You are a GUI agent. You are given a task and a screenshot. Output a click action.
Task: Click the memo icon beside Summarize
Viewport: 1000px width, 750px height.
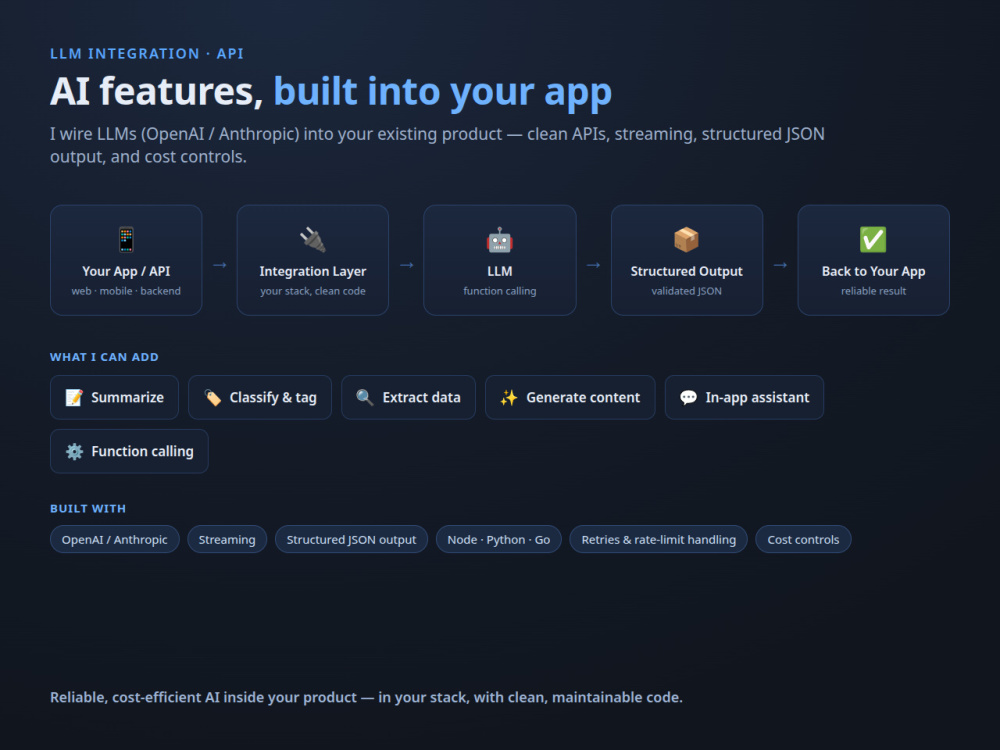click(x=74, y=397)
